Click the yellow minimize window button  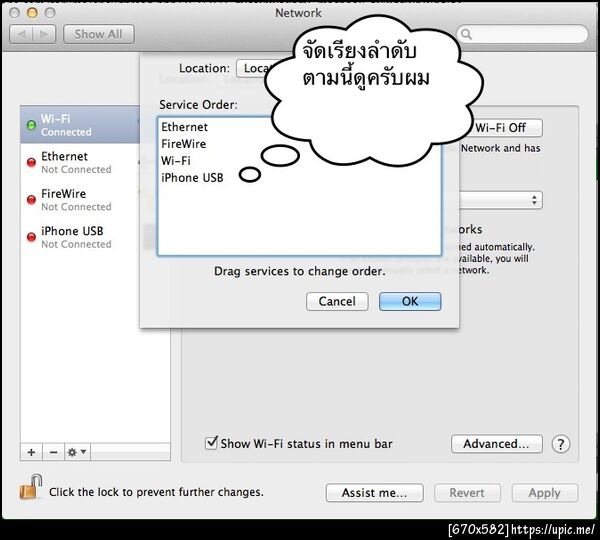tap(32, 13)
